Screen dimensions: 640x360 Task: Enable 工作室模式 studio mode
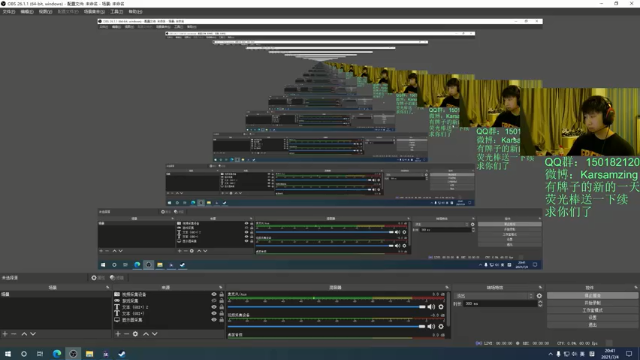tap(592, 310)
